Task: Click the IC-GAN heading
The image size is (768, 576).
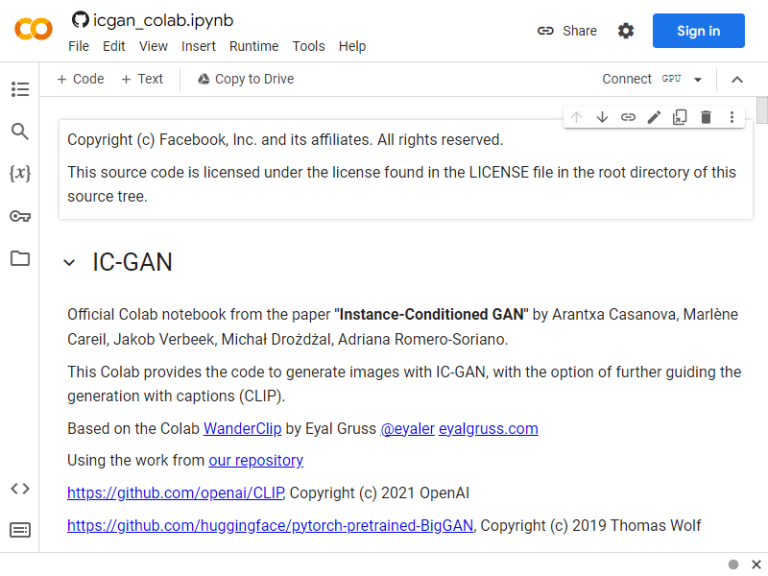Action: [x=132, y=262]
